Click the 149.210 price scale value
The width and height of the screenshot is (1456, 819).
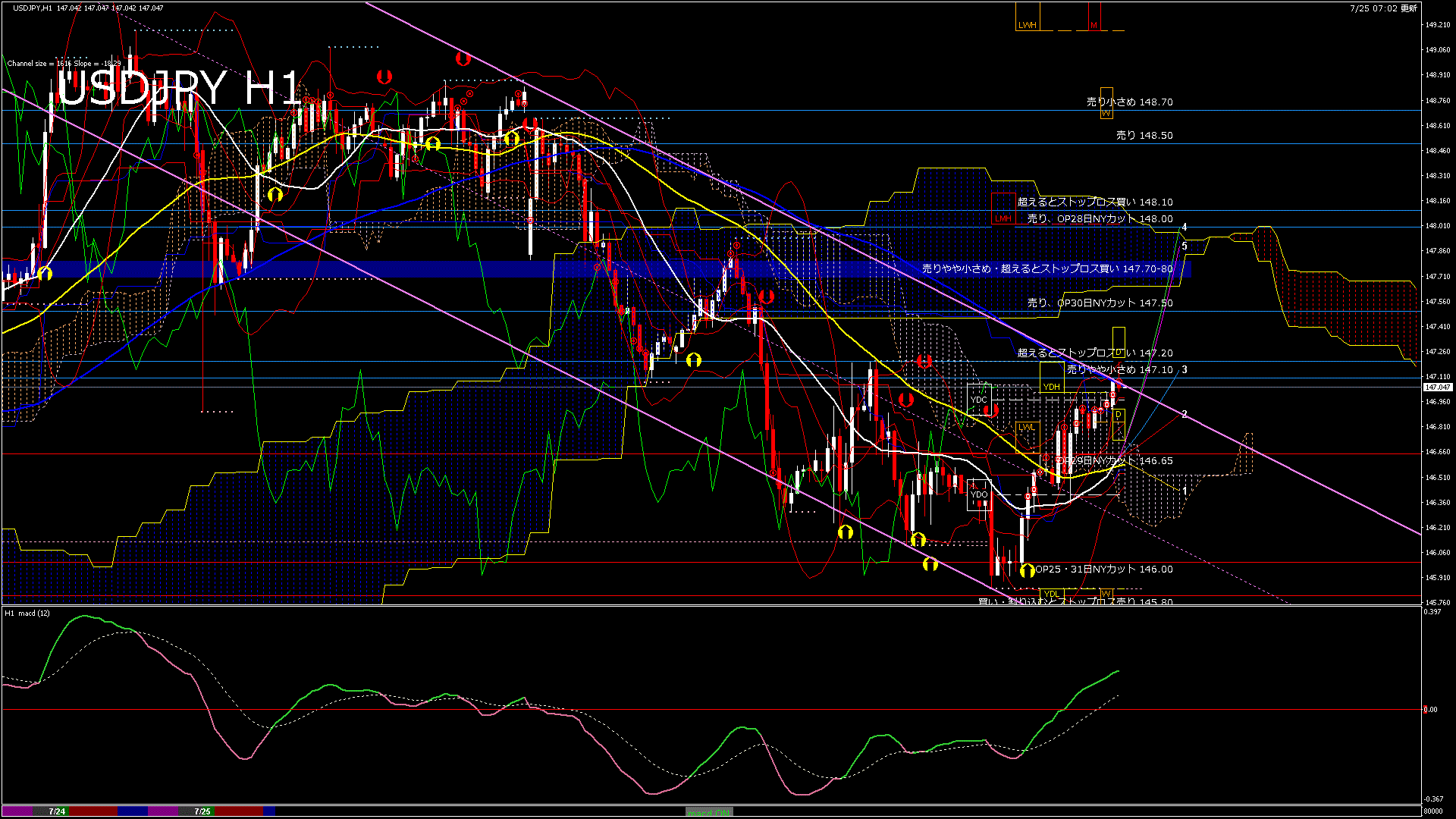point(1438,24)
